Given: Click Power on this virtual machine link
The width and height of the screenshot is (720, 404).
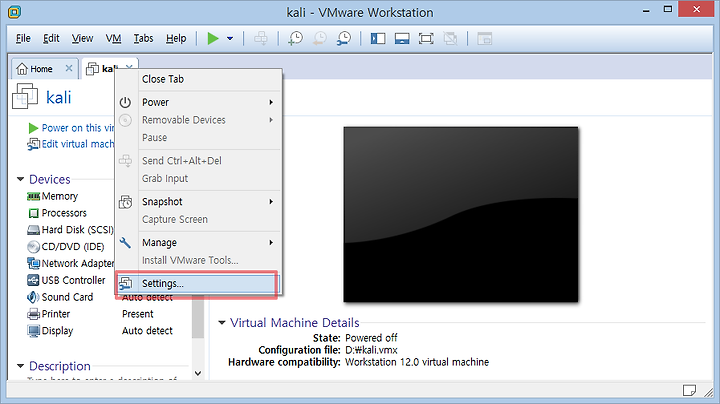Looking at the screenshot, I should click(71, 128).
